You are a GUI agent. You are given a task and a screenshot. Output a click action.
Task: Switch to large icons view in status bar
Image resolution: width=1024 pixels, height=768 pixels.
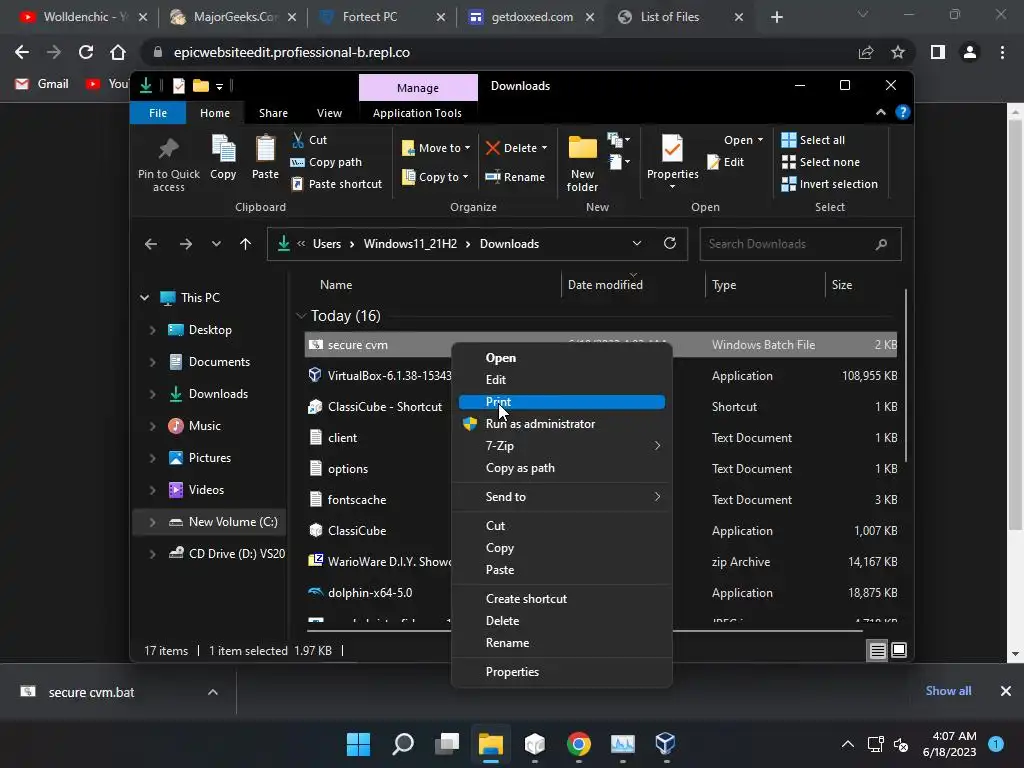point(899,650)
